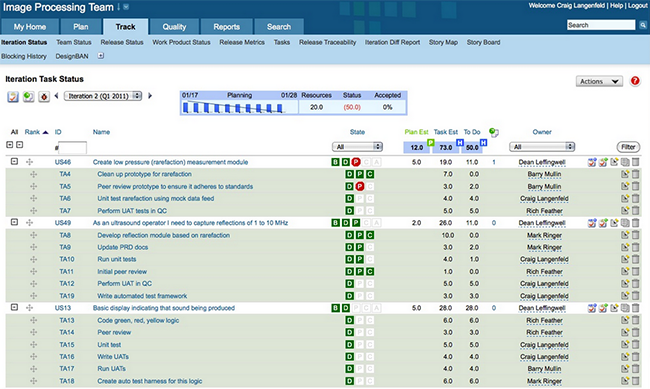Click the ID filter input field
650x389 pixels.
73,147
